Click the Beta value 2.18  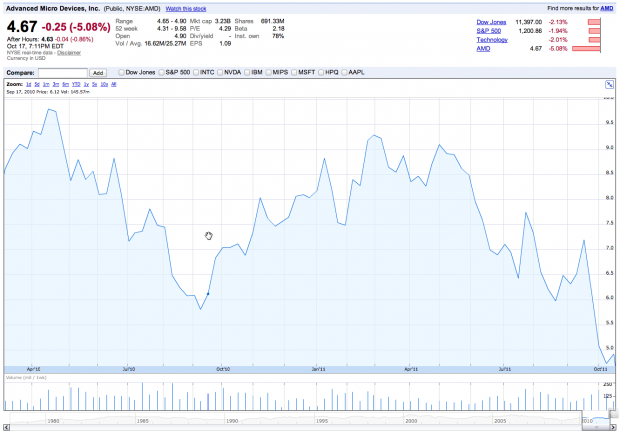(278, 28)
